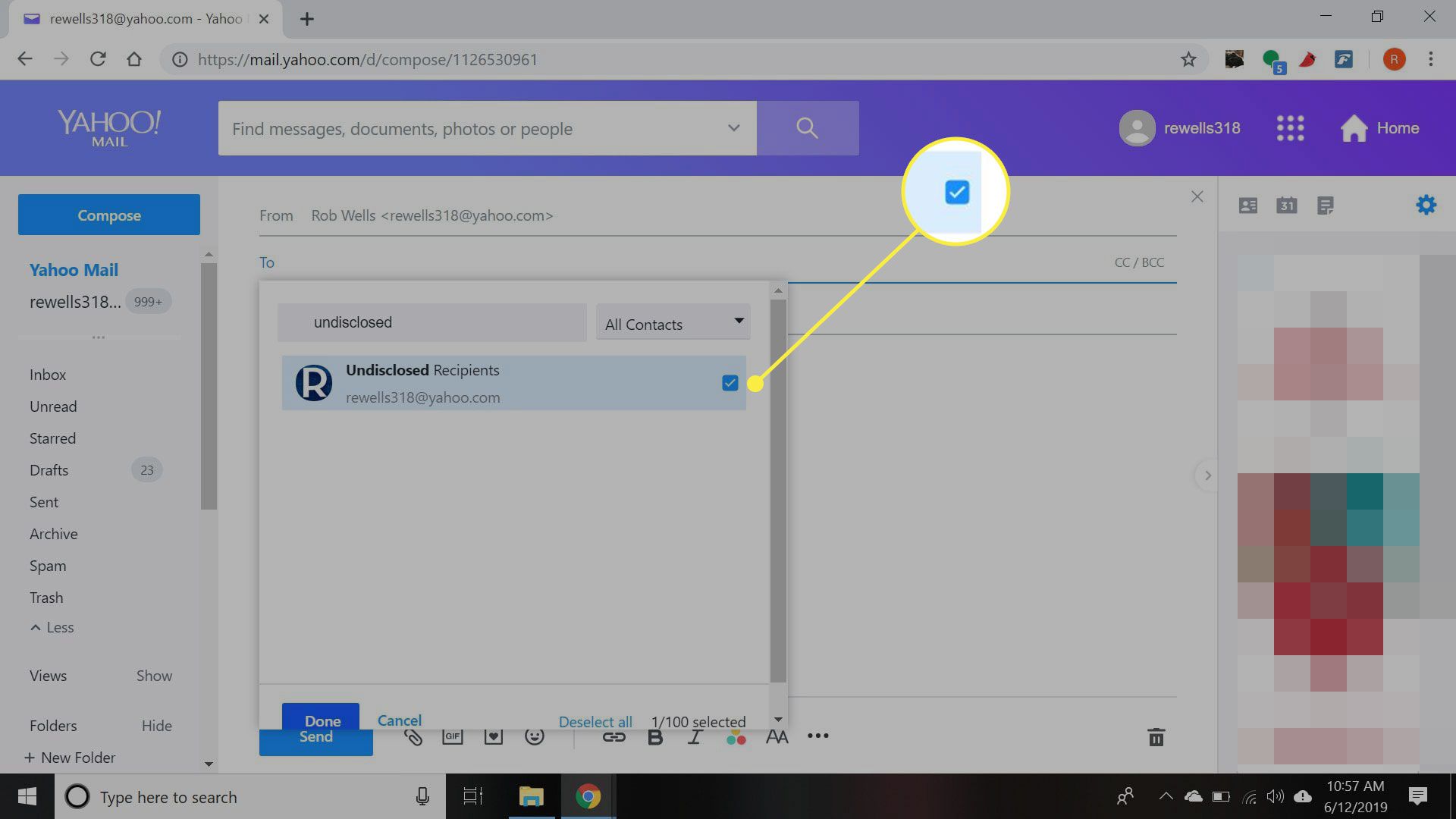
Task: Bookmark page with star icon
Action: tap(1188, 59)
